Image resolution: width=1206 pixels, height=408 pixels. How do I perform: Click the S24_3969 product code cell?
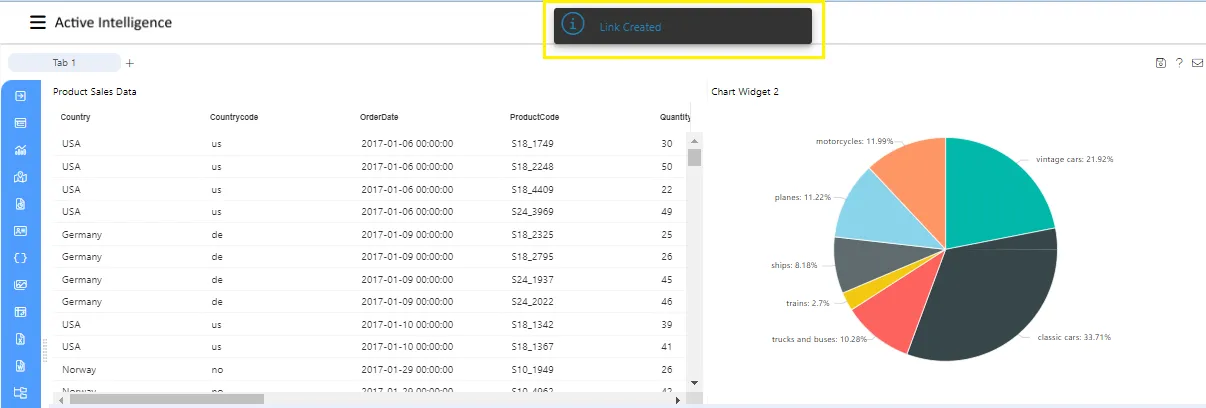point(532,212)
